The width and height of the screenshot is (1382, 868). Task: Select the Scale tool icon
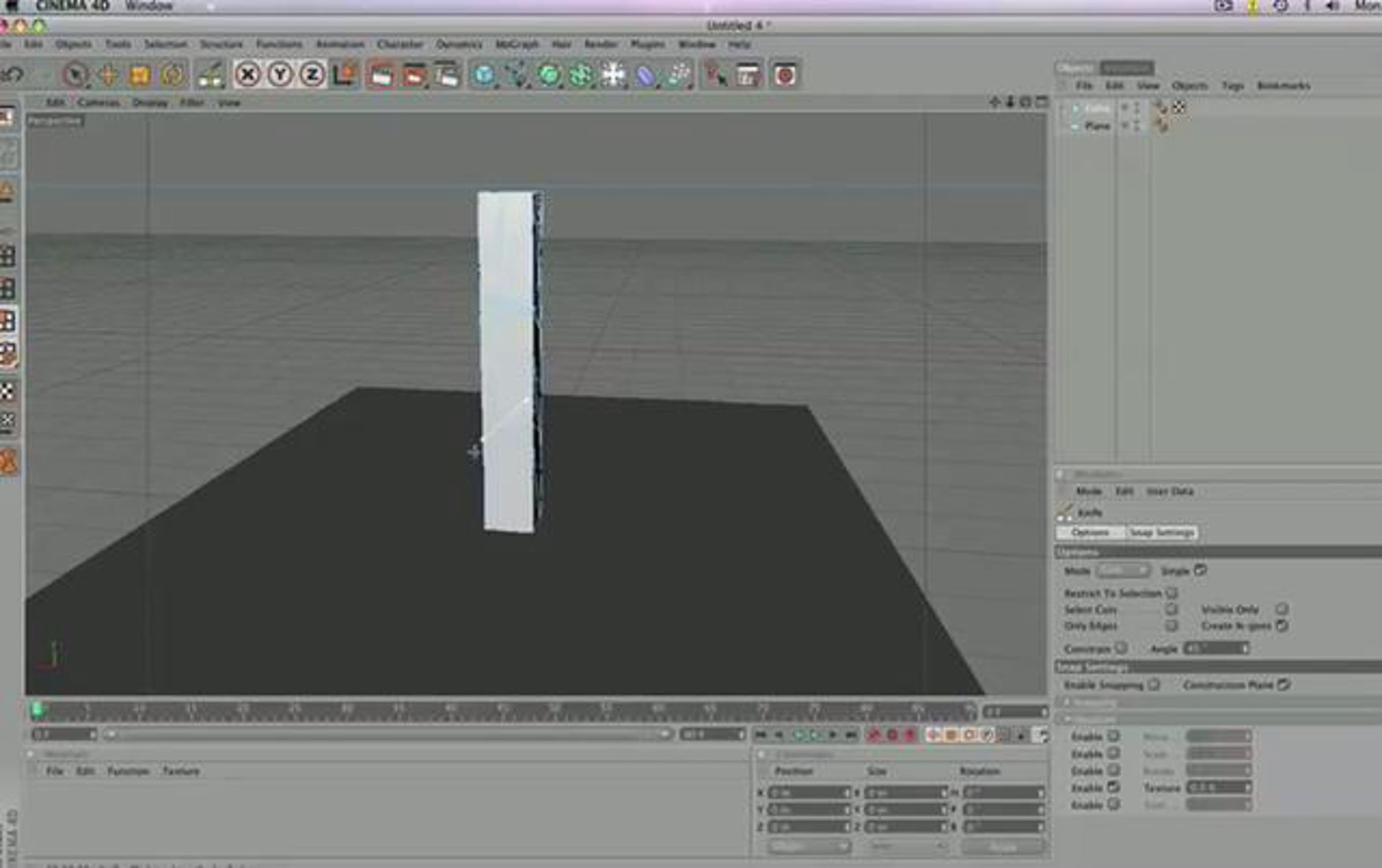coord(140,75)
